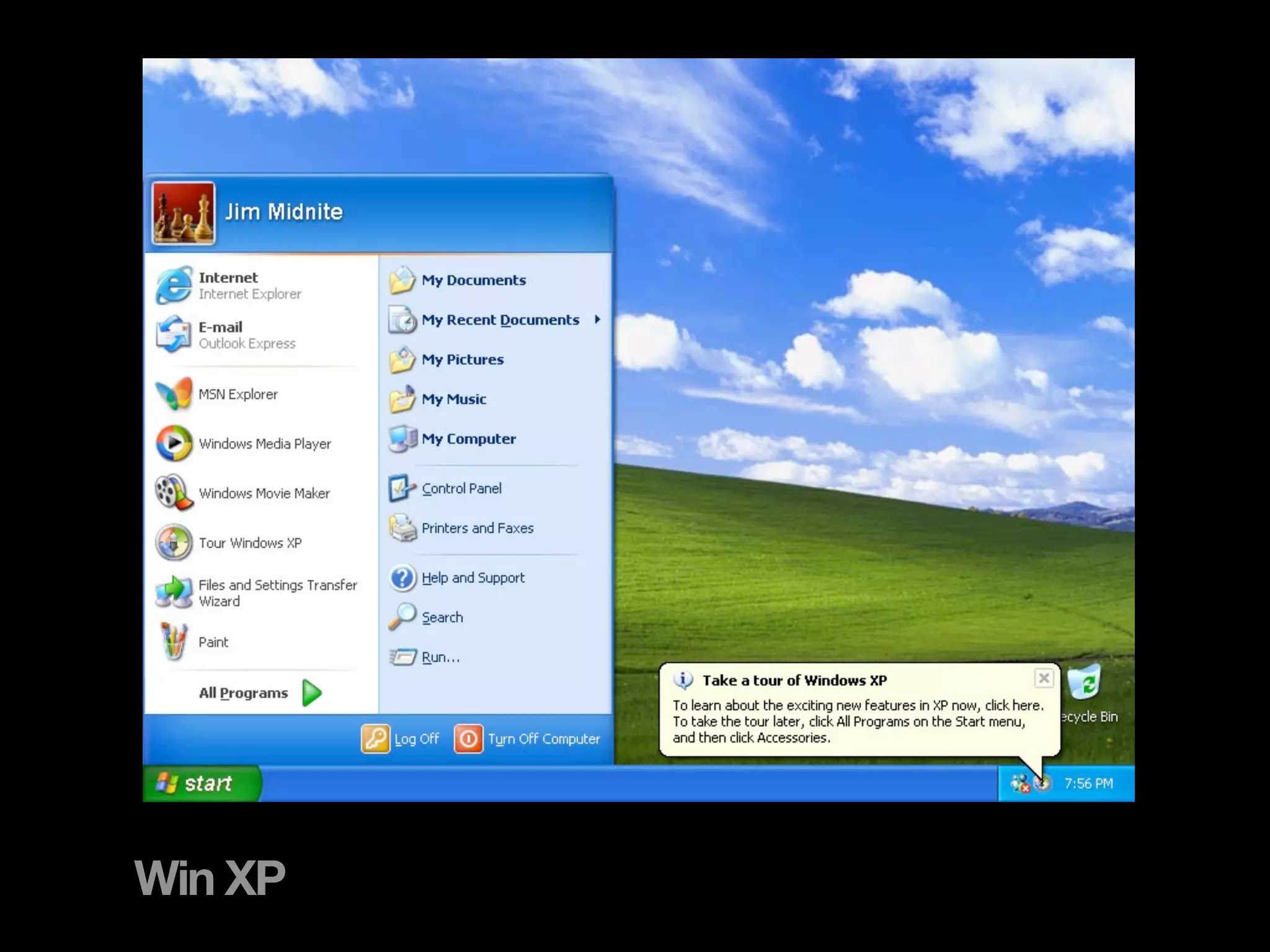Click the Windows Movie Maker text

(264, 493)
